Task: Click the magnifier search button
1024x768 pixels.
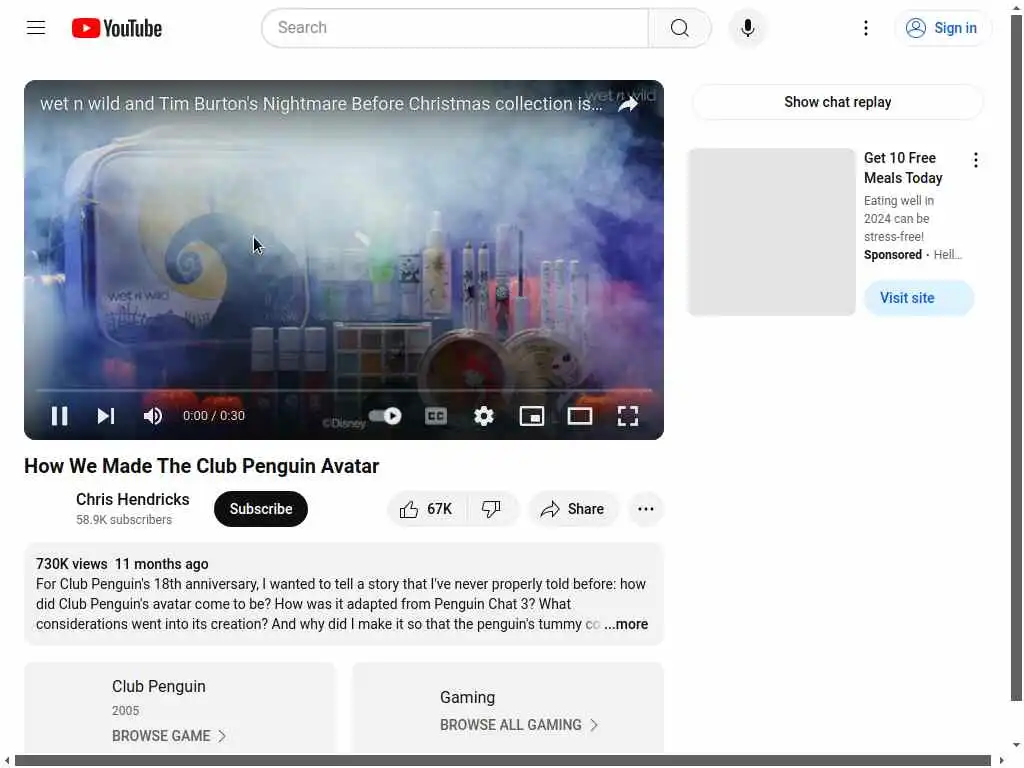Action: tap(679, 27)
